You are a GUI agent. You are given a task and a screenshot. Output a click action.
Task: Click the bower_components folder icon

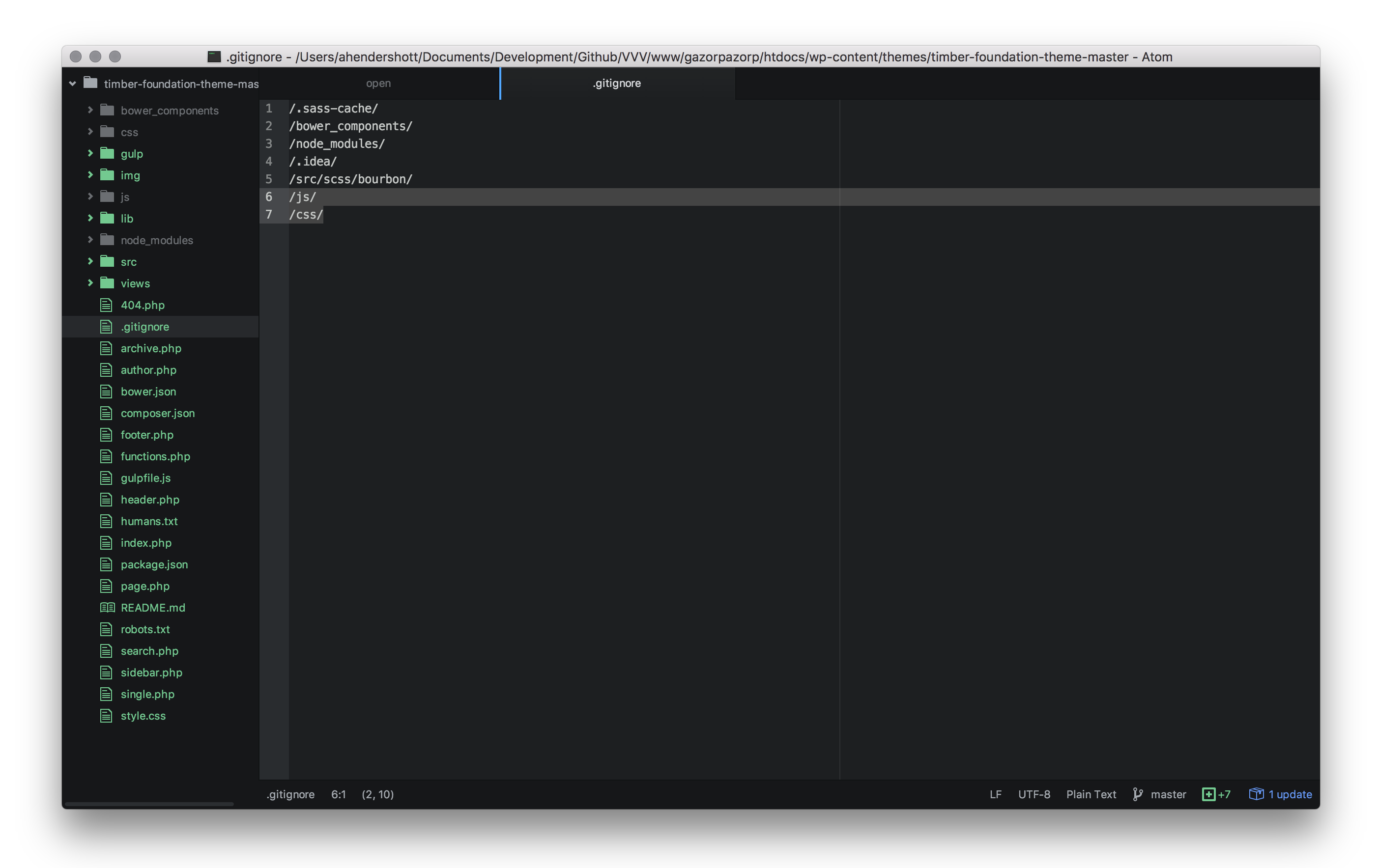pyautogui.click(x=107, y=110)
